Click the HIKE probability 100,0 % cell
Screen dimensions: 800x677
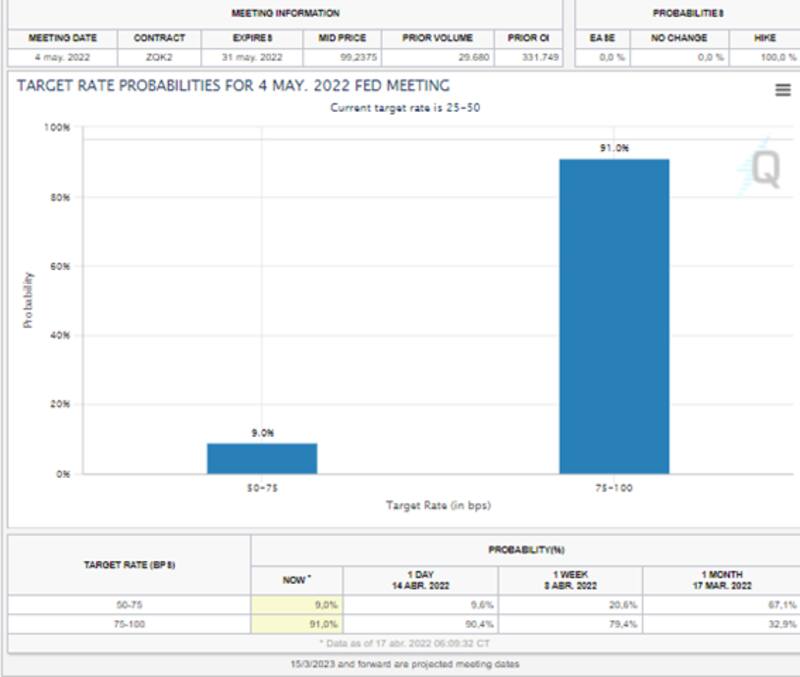coord(777,57)
